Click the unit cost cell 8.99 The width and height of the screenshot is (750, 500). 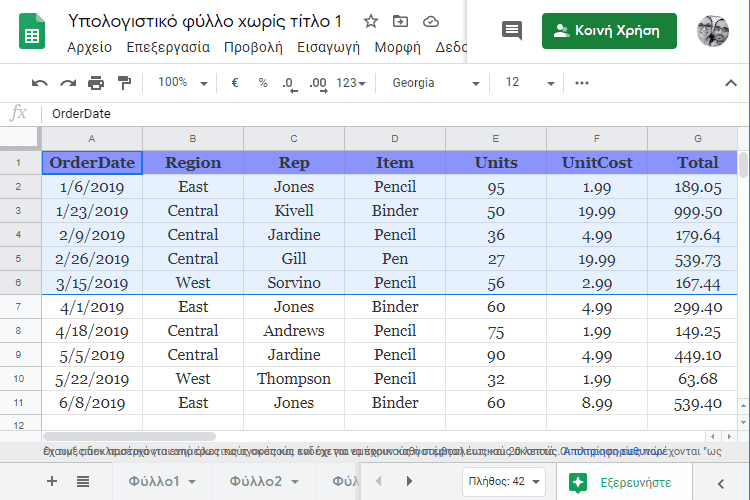596,403
